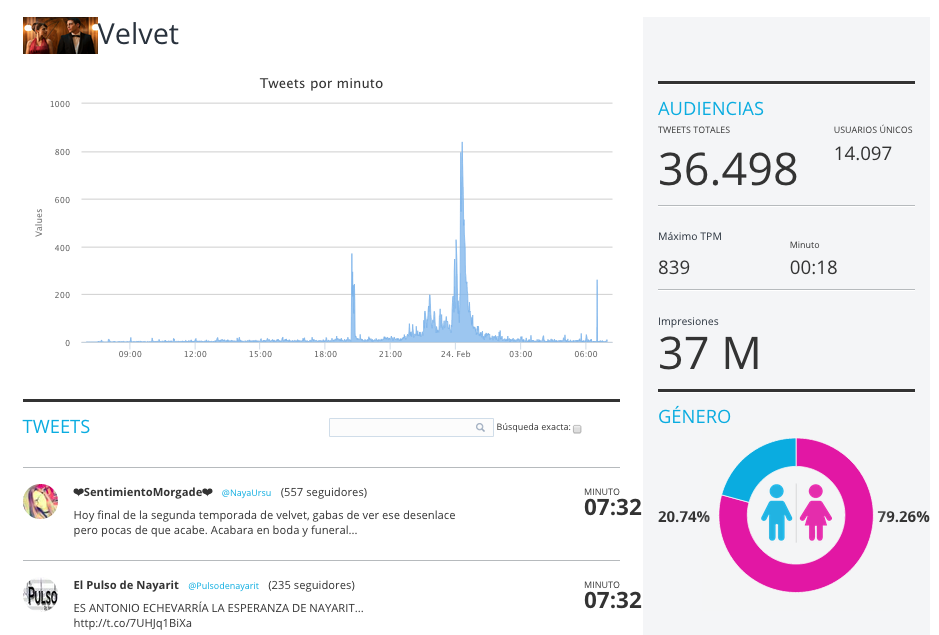Focus the tweets search input field
Viewport: 939px width, 635px height.
(411, 427)
